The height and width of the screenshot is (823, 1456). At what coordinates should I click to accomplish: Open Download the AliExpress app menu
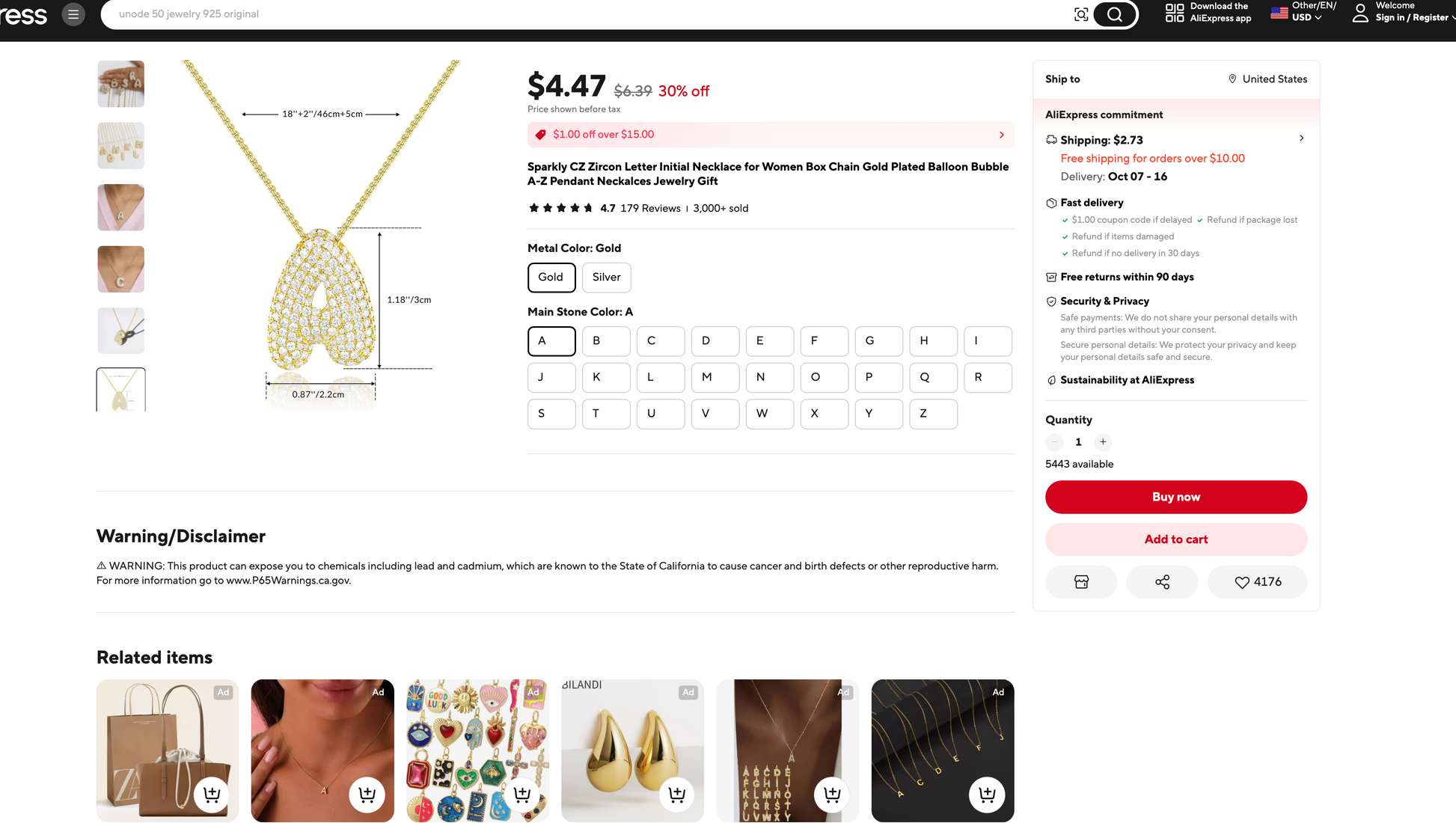click(1208, 13)
